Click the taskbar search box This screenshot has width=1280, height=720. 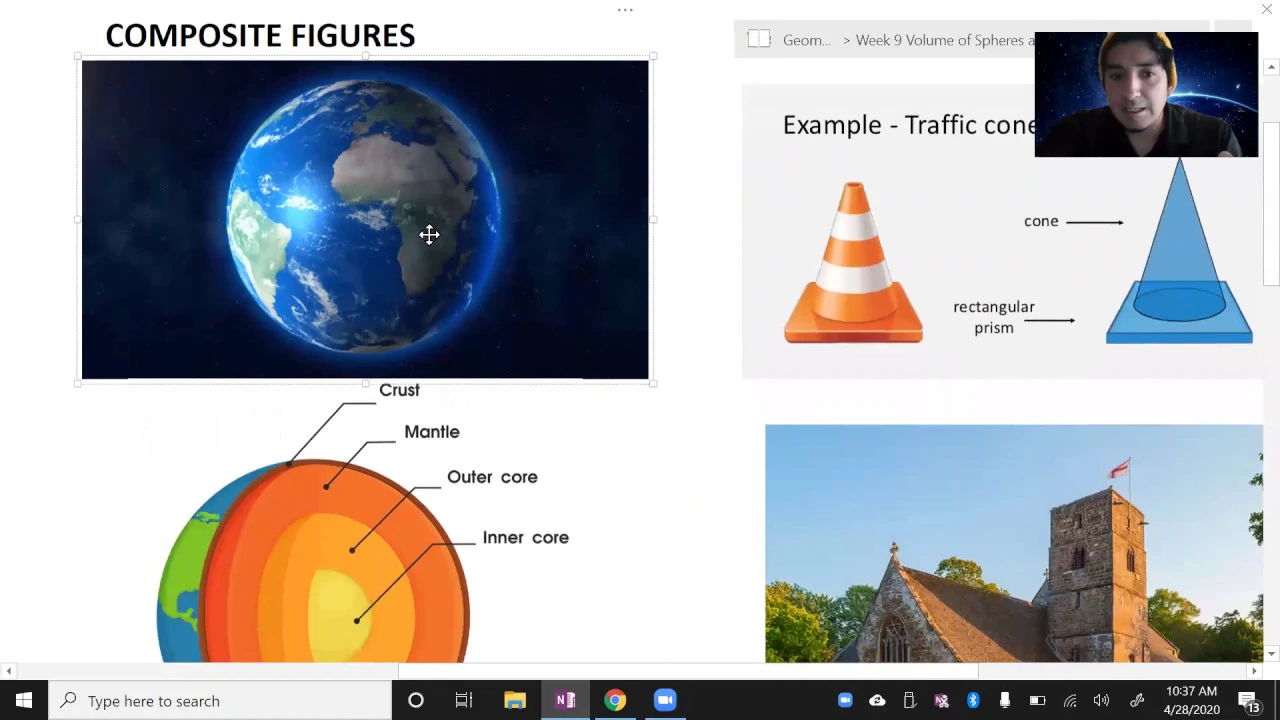pyautogui.click(x=220, y=701)
